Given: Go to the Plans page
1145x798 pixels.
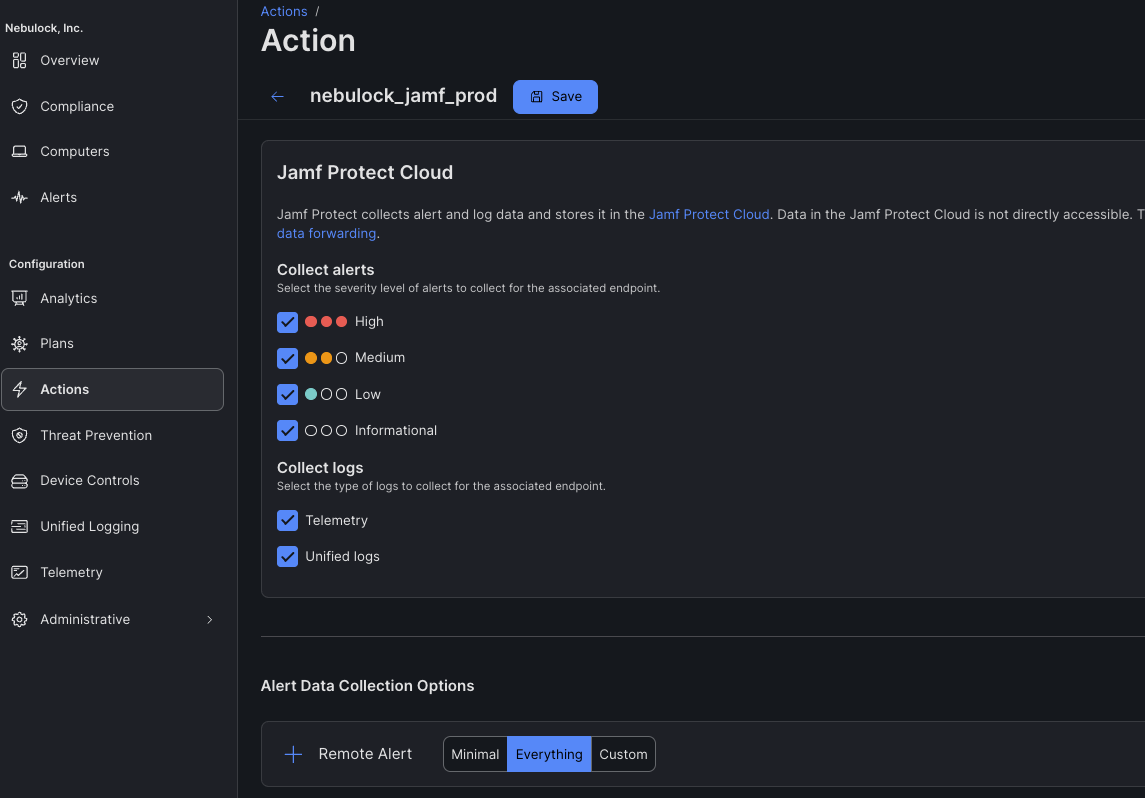Looking at the screenshot, I should point(57,344).
